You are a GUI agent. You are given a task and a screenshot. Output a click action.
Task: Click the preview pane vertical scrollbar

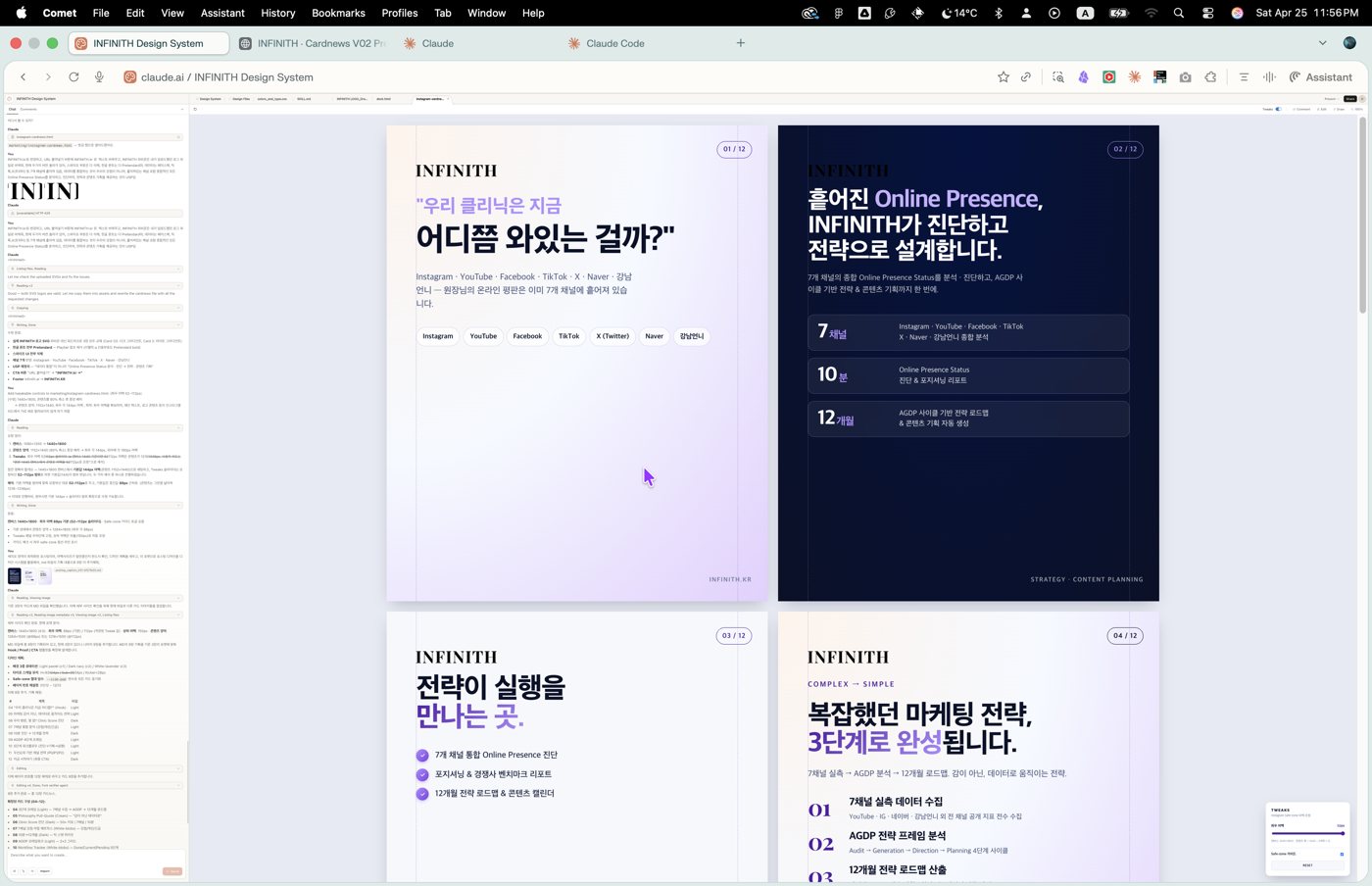point(1362,216)
